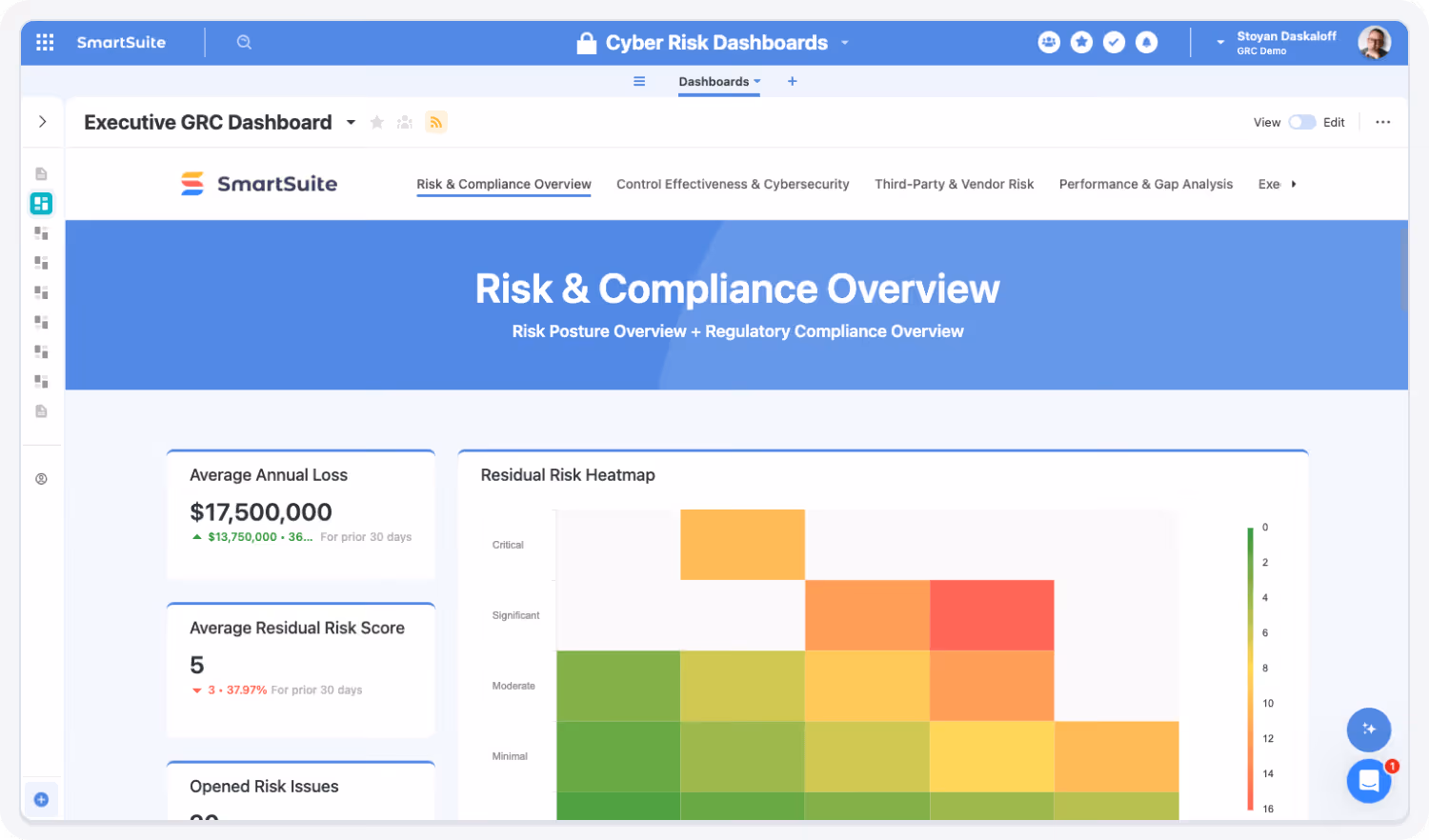Toggle the View/Edit mode switch
1429x840 pixels.
point(1302,122)
